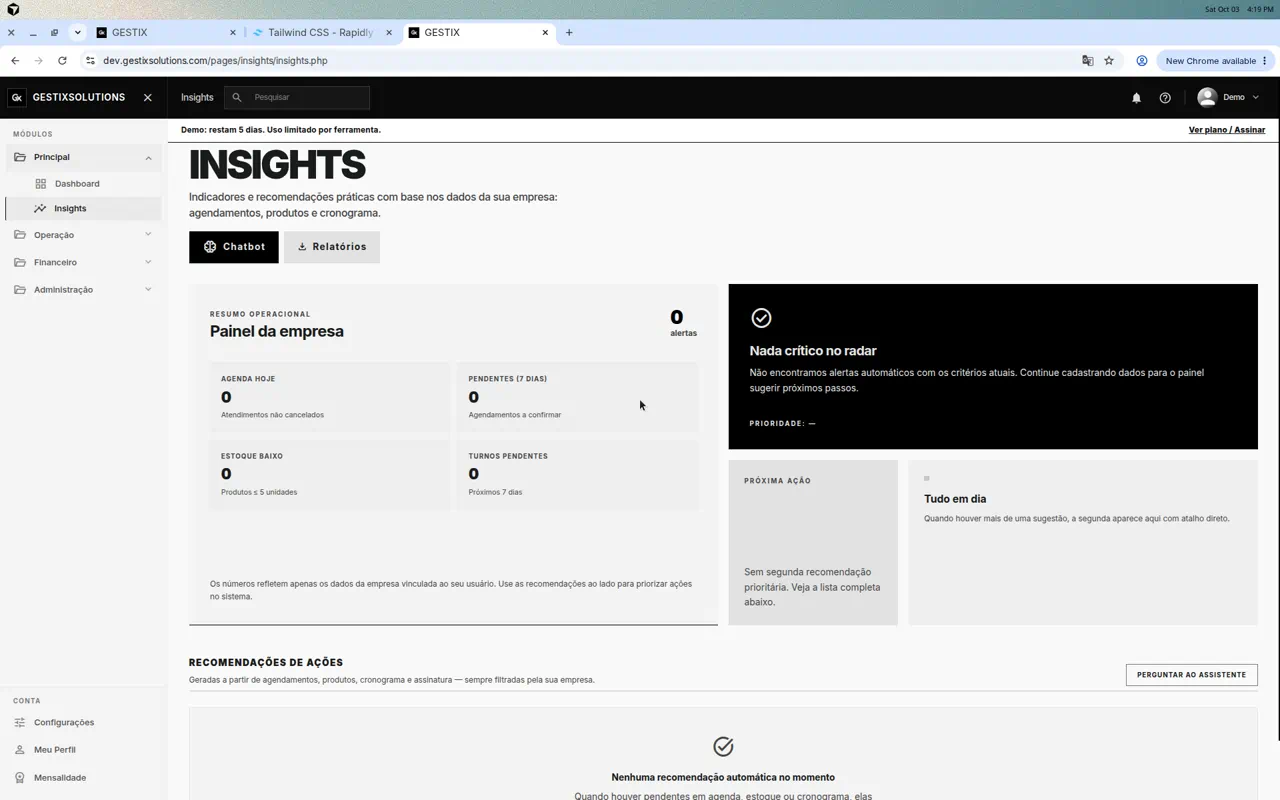Viewport: 1280px width, 800px height.
Task: Click the Pendentes (7 dias) card
Action: (577, 397)
